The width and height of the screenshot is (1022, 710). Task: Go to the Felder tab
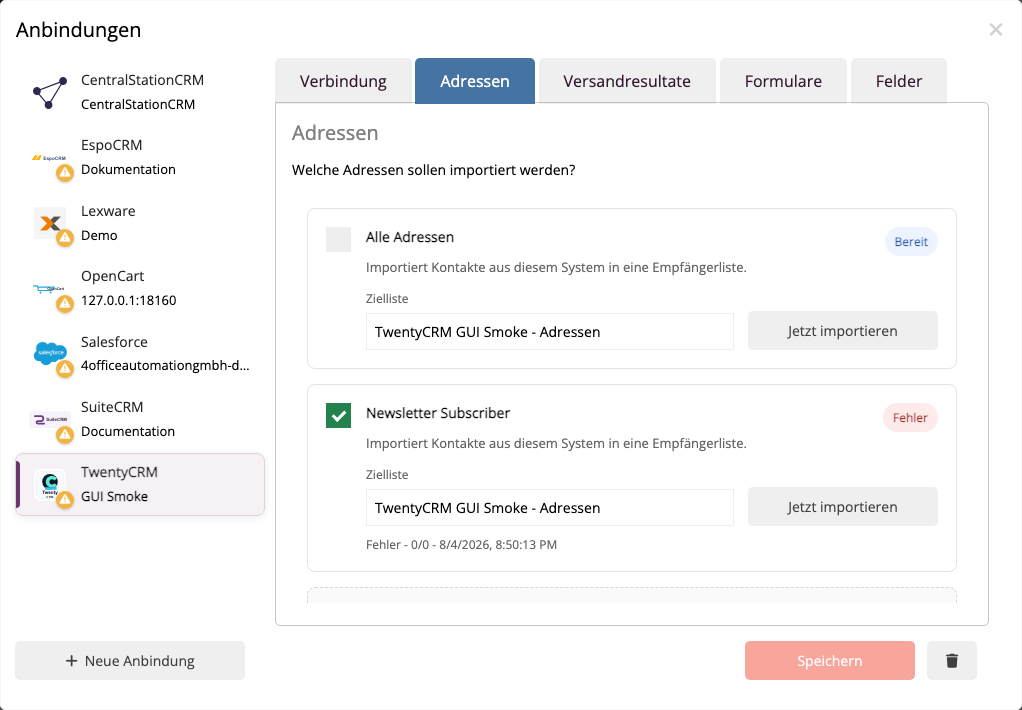899,81
